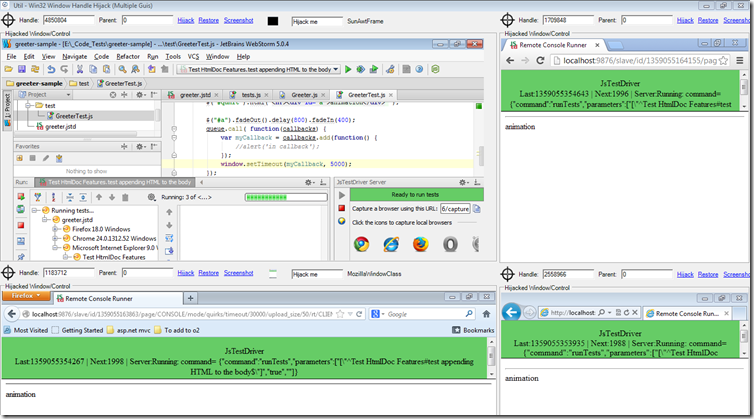Click Chrome icon to capture browser
The height and width of the screenshot is (419, 754).
pyautogui.click(x=361, y=244)
